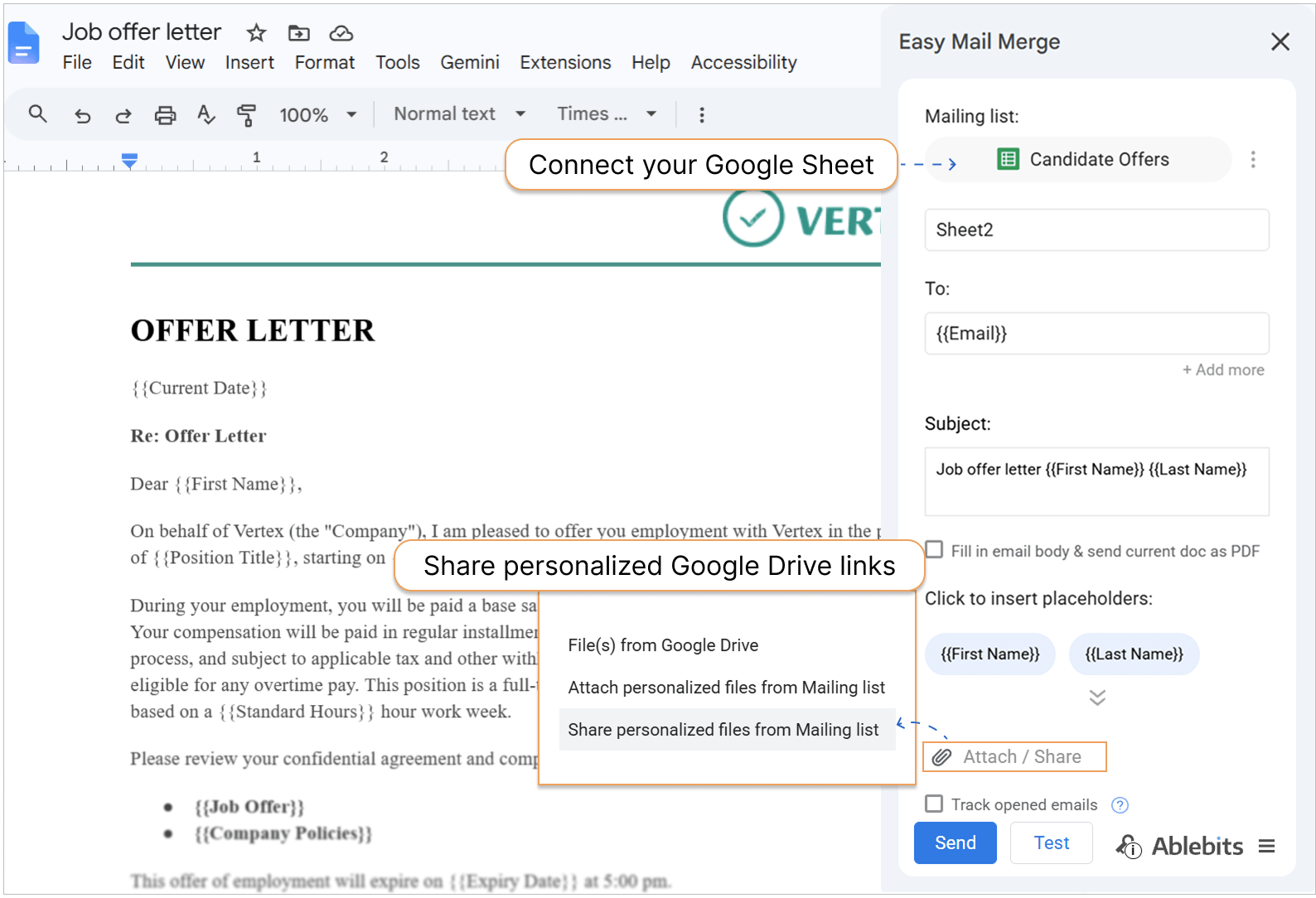
Task: Open the Ablebits hamburger menu
Action: tap(1266, 846)
